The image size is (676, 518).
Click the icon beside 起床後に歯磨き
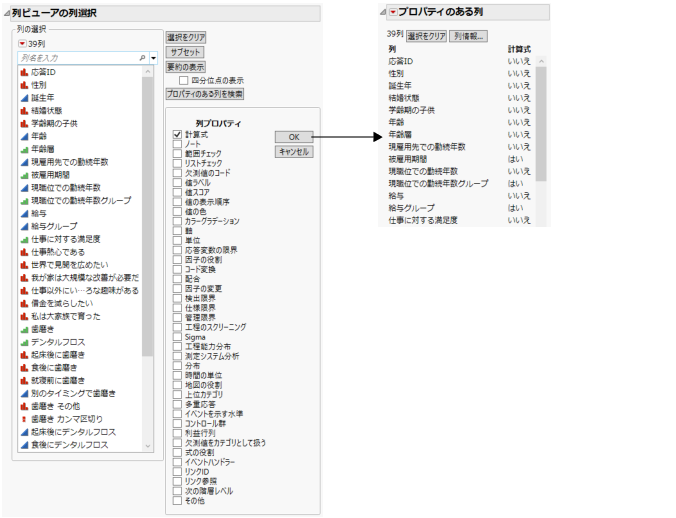tap(25, 355)
